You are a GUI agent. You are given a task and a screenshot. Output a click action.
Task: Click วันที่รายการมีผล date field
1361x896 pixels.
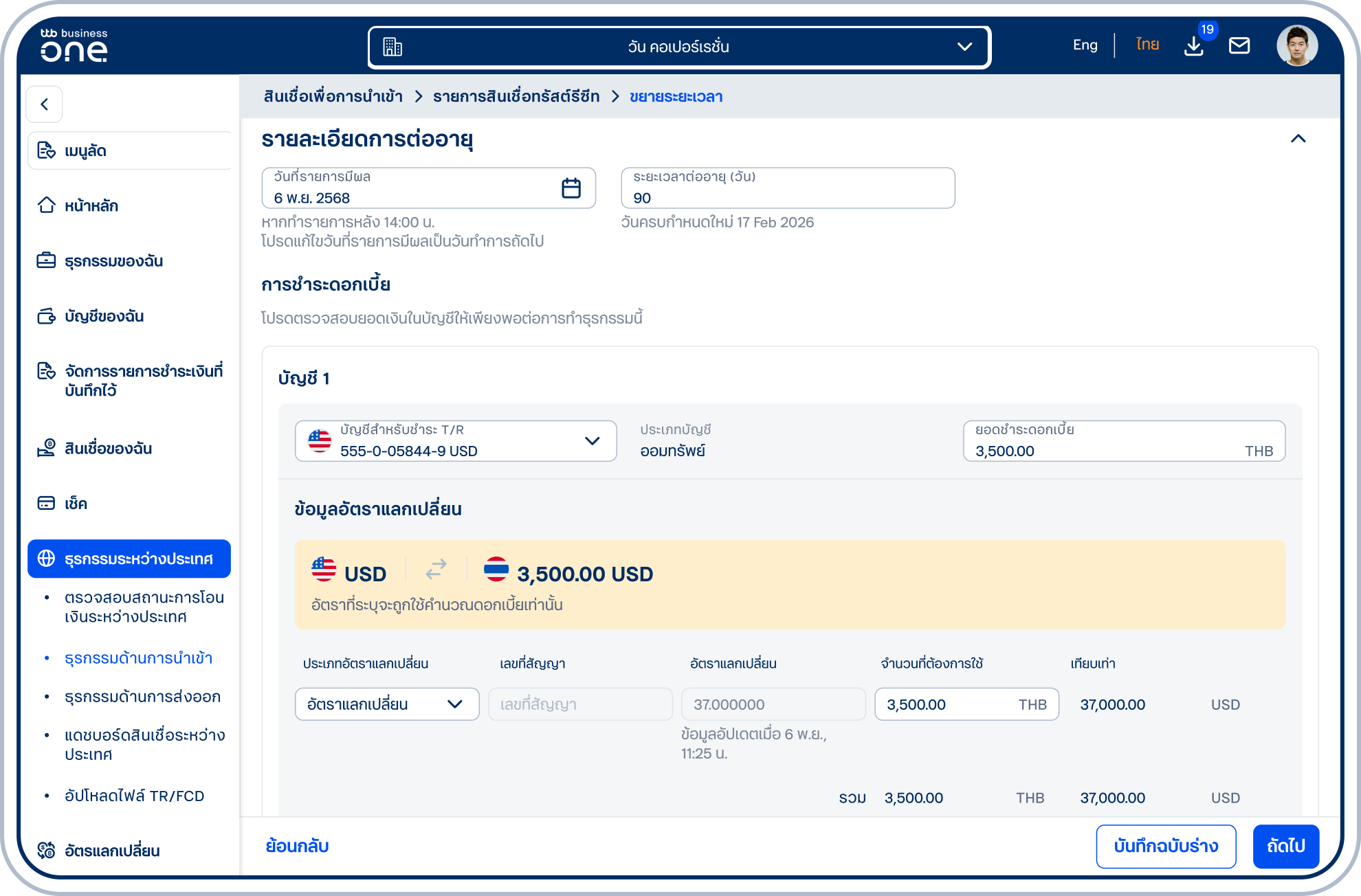[x=428, y=188]
